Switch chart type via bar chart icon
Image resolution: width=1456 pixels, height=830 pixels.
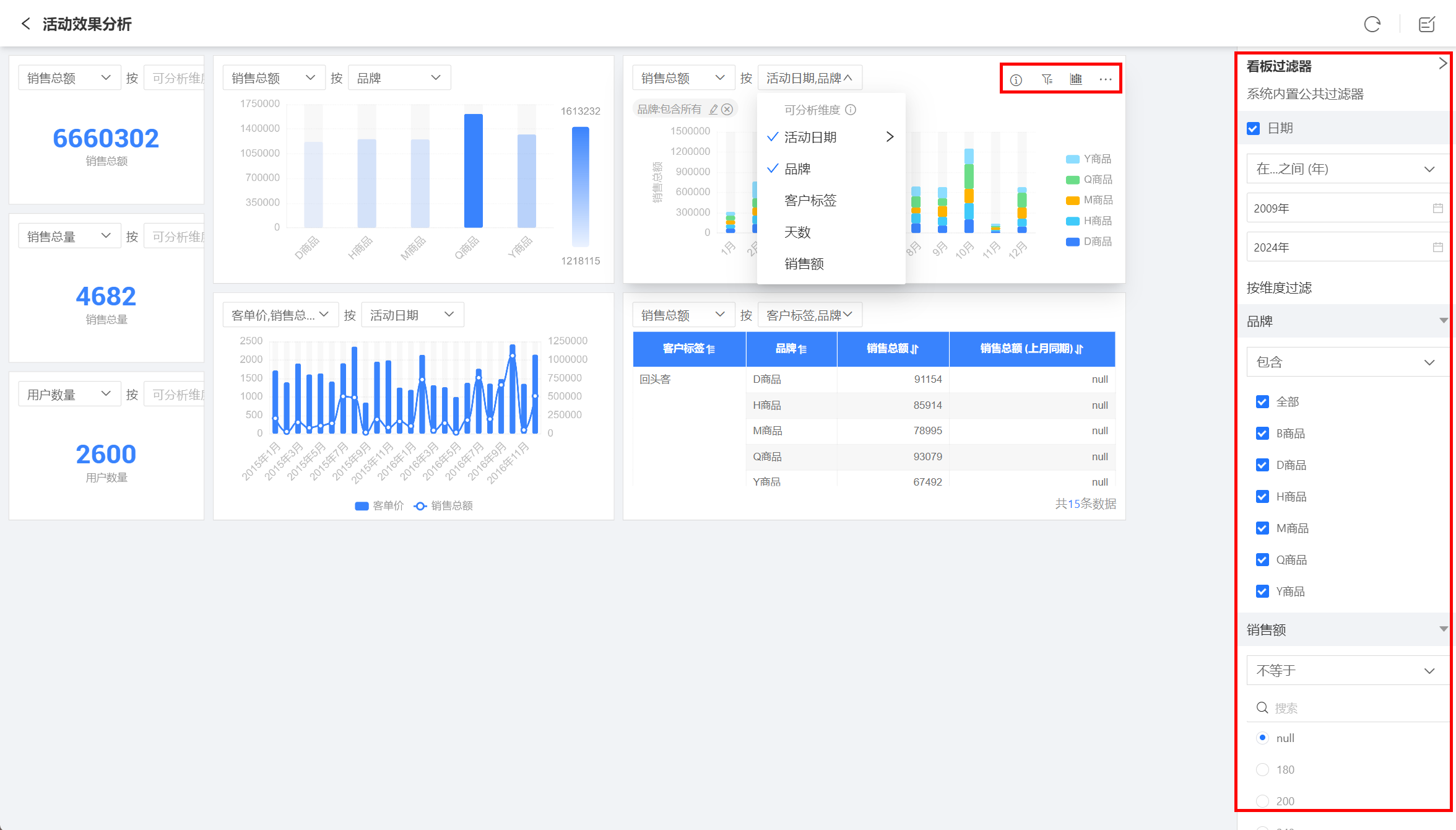(x=1076, y=79)
